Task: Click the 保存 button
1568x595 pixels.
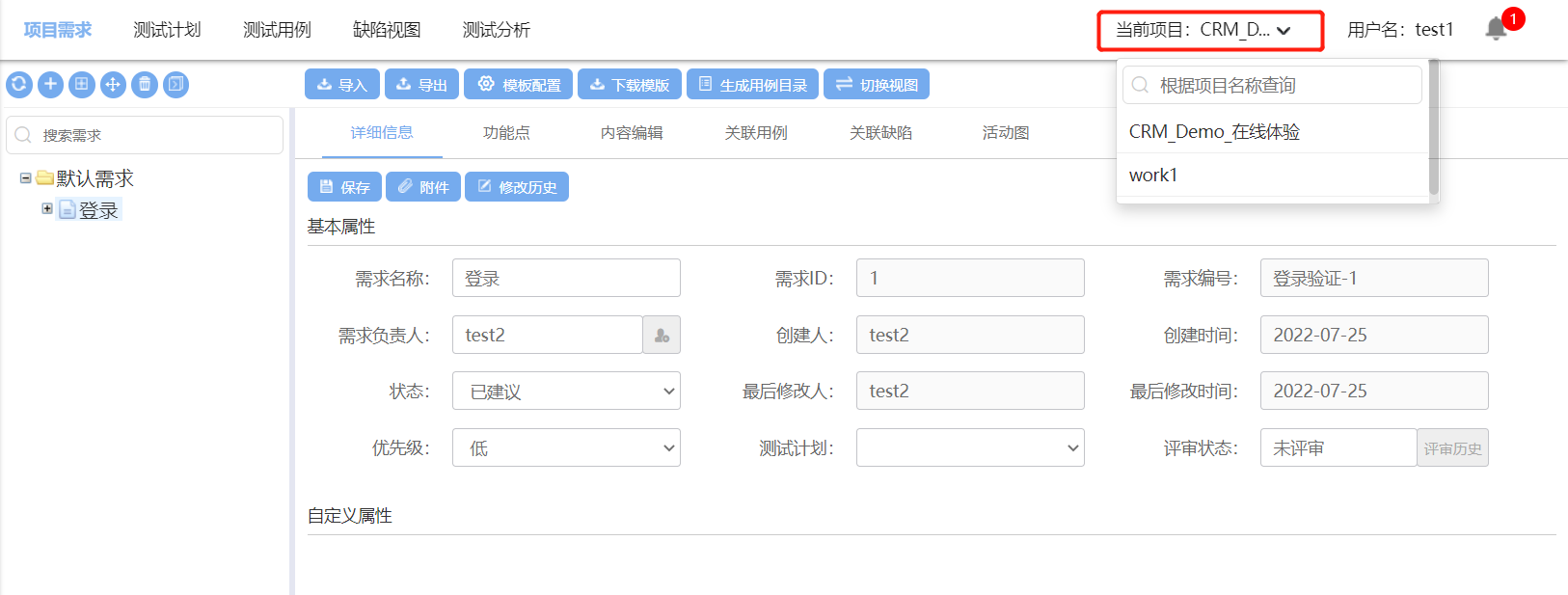Action: 344,187
